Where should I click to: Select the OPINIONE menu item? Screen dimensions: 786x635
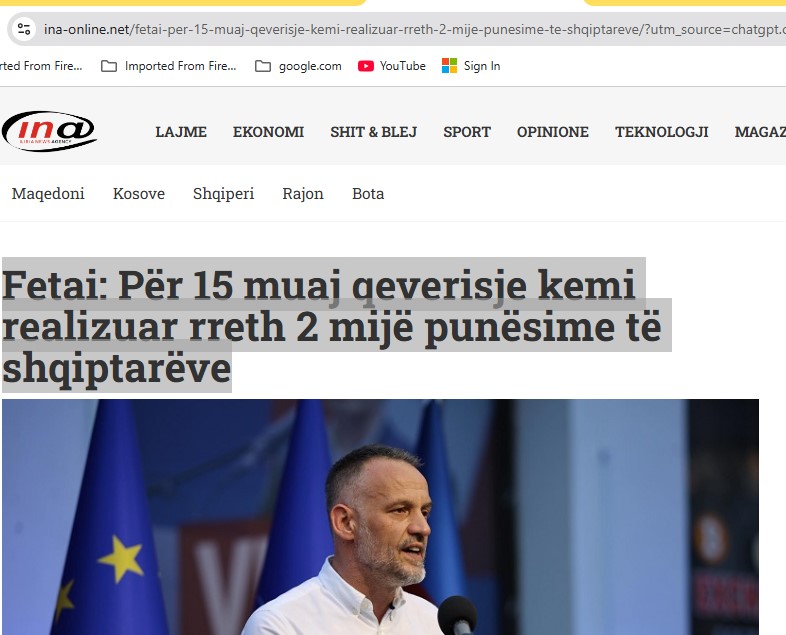point(552,132)
